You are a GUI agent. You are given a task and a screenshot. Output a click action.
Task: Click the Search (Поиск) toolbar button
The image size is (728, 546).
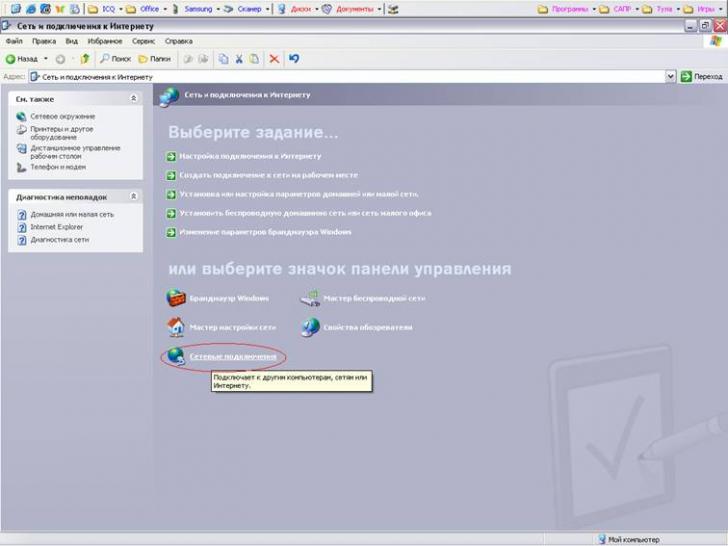115,59
